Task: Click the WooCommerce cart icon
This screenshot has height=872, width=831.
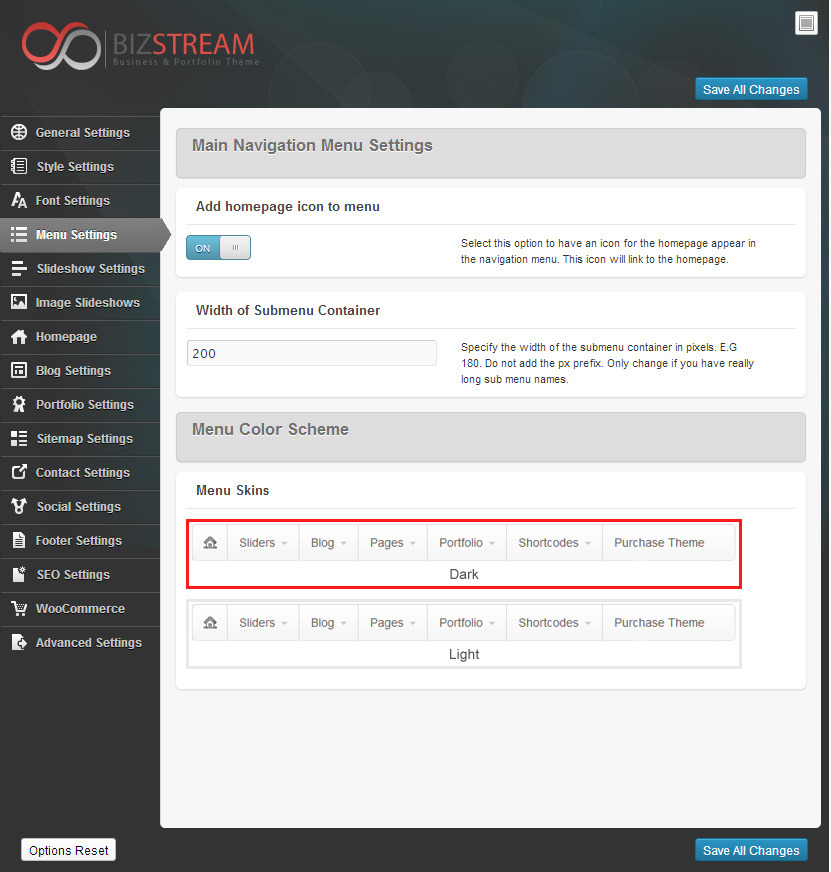Action: [18, 608]
